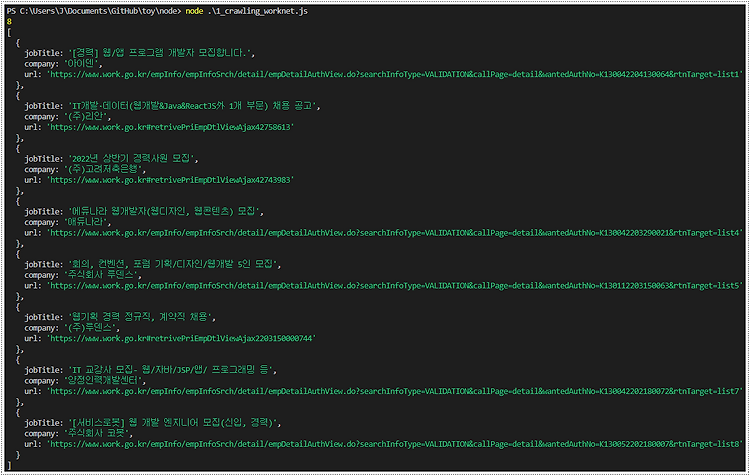750x476 pixels.
Task: Select job title '2022년 상반기 경력사원 모집'
Action: point(132,158)
